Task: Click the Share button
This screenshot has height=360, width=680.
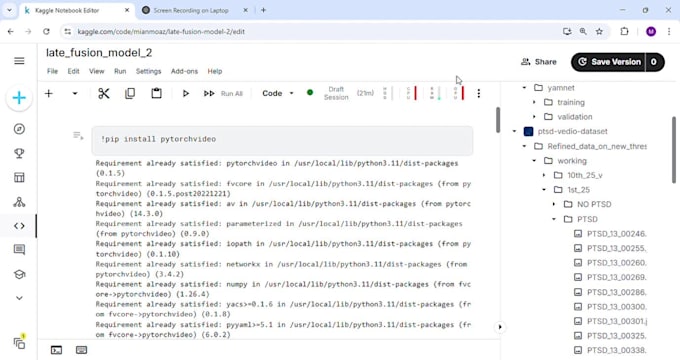Action: point(539,62)
